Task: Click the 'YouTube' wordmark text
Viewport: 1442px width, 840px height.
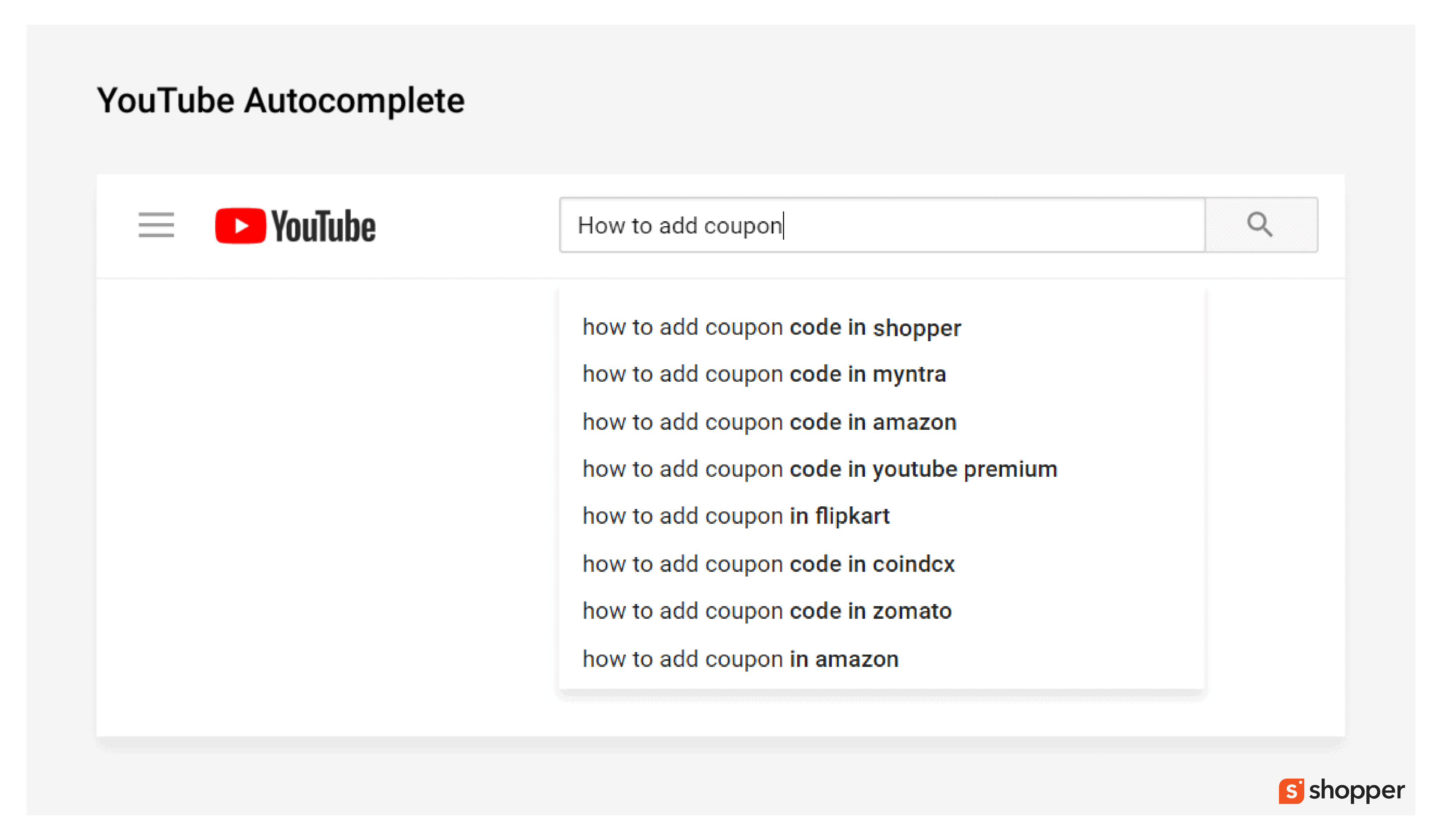Action: coord(323,227)
